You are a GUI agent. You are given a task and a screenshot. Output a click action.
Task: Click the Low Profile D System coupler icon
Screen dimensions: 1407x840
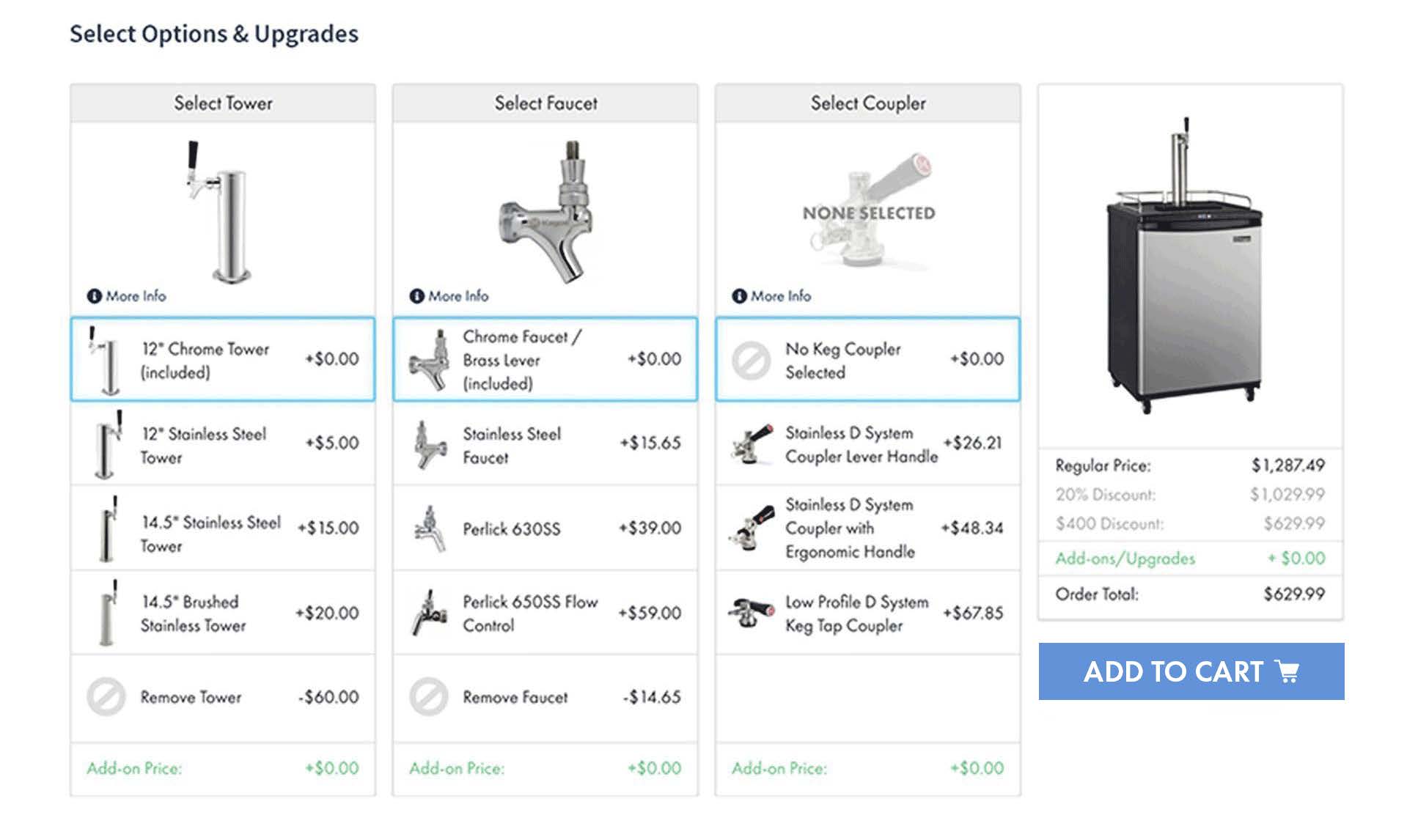tap(752, 612)
